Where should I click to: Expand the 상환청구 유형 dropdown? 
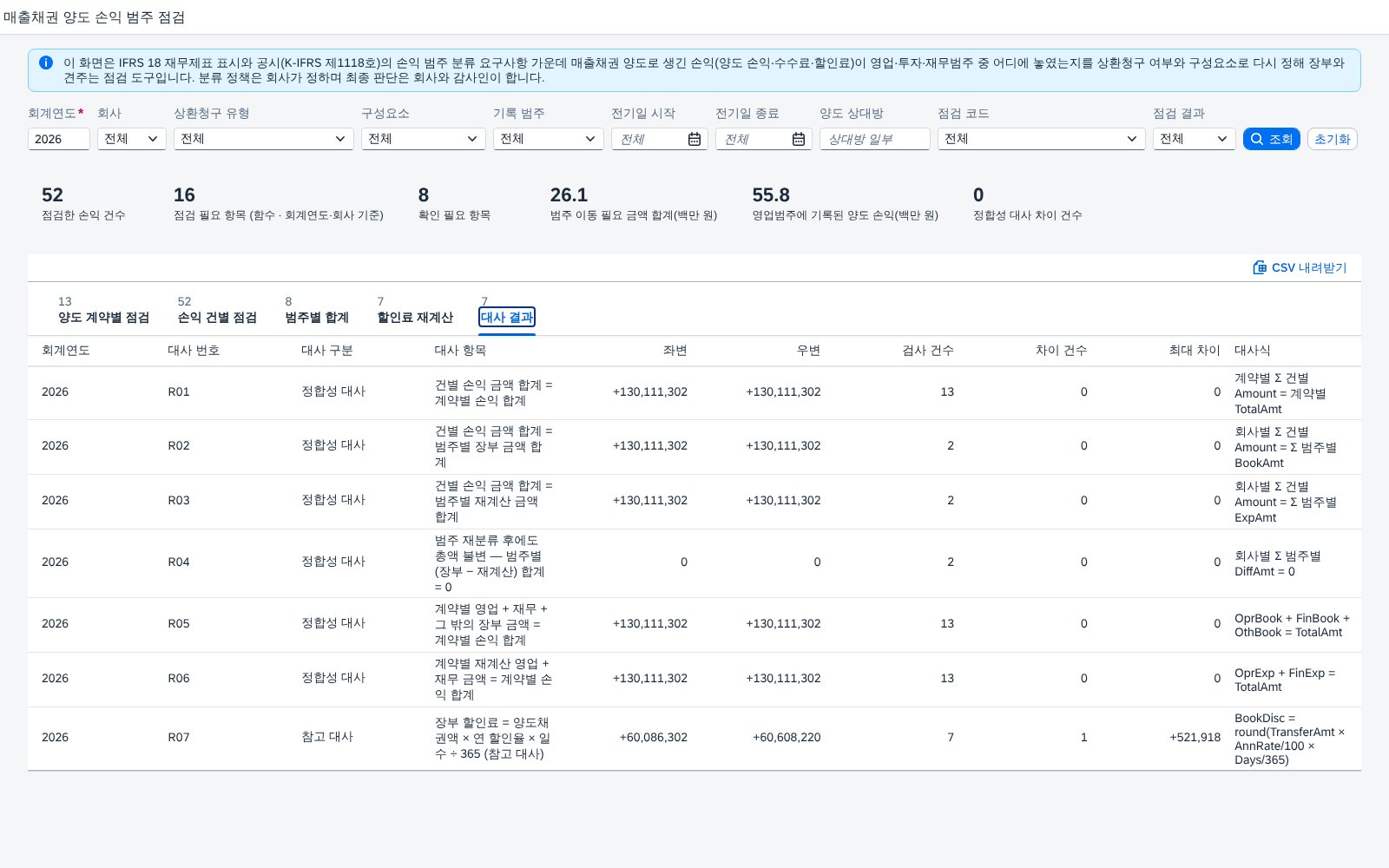tap(264, 139)
